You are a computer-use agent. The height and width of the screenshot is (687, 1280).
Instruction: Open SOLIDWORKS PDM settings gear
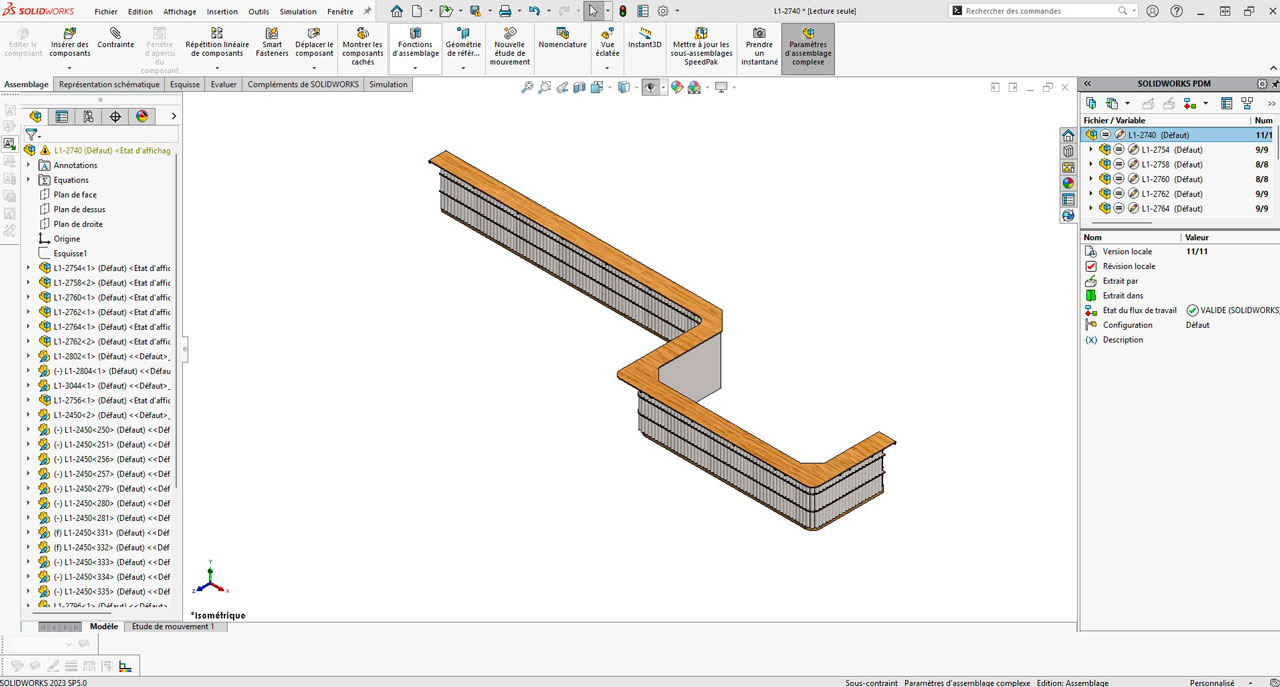(1262, 84)
